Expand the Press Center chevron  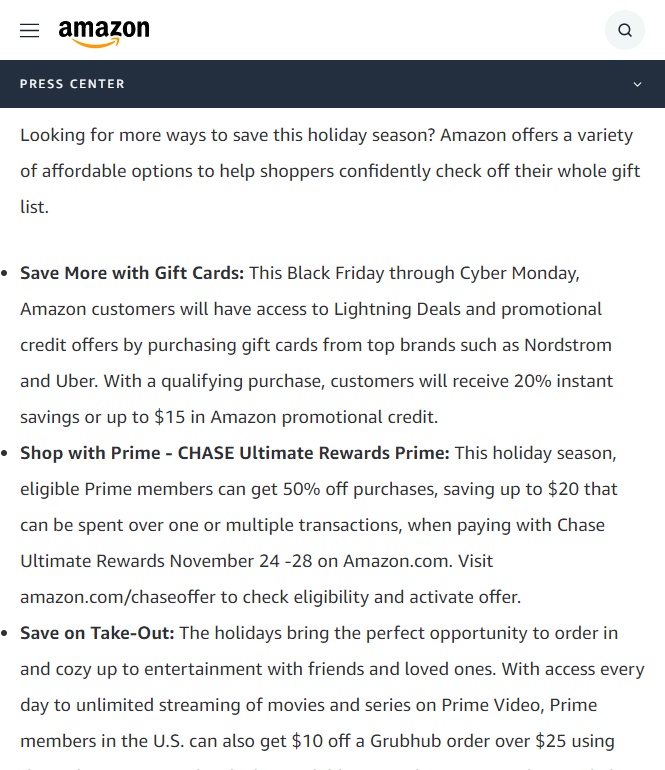click(x=637, y=85)
